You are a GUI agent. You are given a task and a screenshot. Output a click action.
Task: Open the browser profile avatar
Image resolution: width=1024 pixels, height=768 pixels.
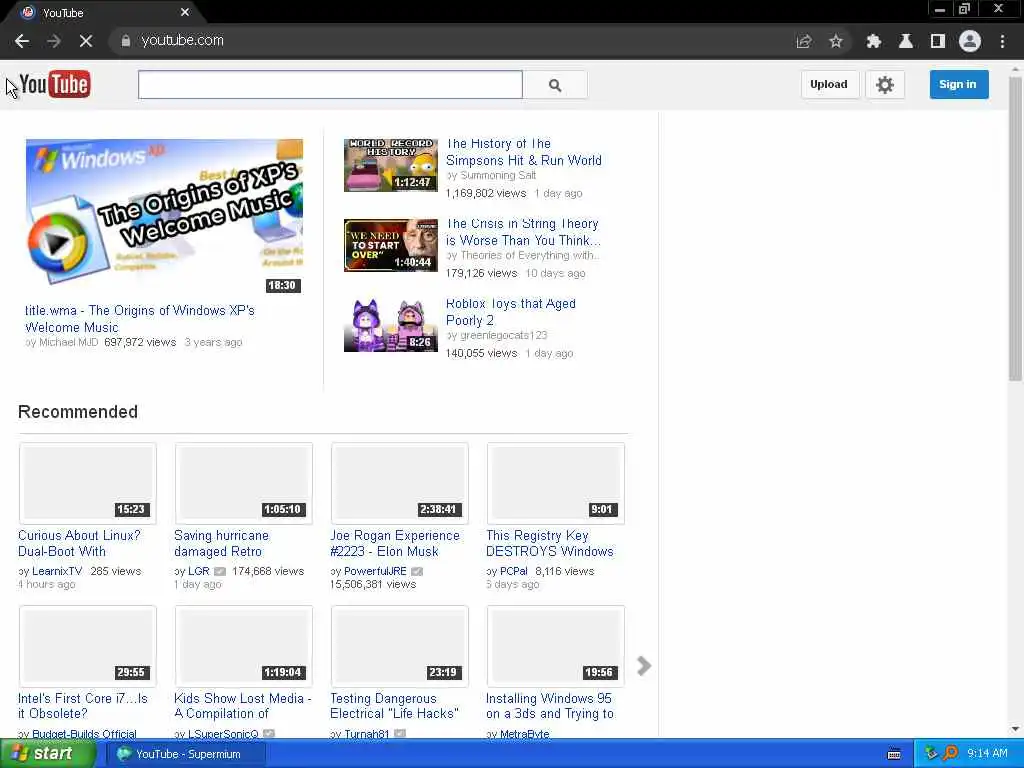(970, 41)
